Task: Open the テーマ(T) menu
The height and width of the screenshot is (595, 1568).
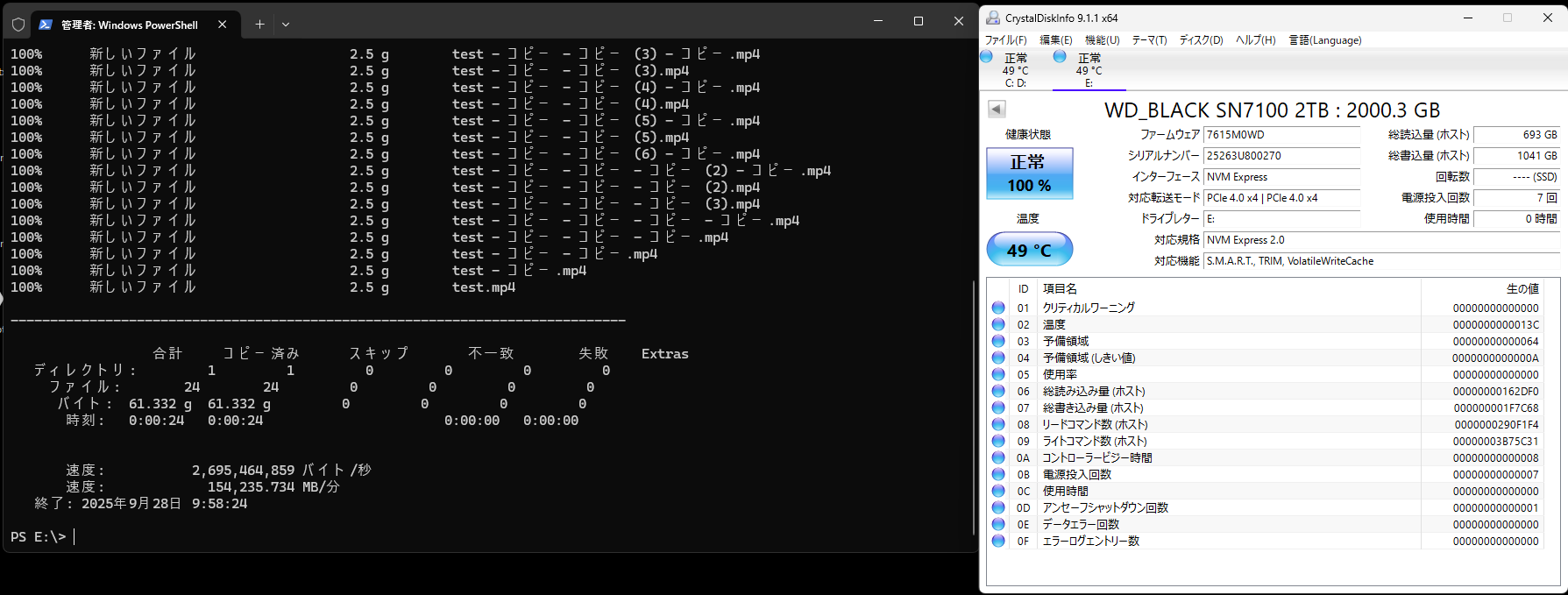Action: 1149,40
